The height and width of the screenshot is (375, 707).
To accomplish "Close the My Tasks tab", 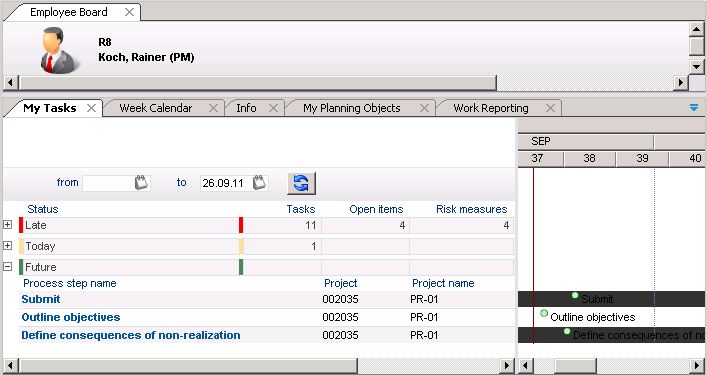I will point(92,108).
